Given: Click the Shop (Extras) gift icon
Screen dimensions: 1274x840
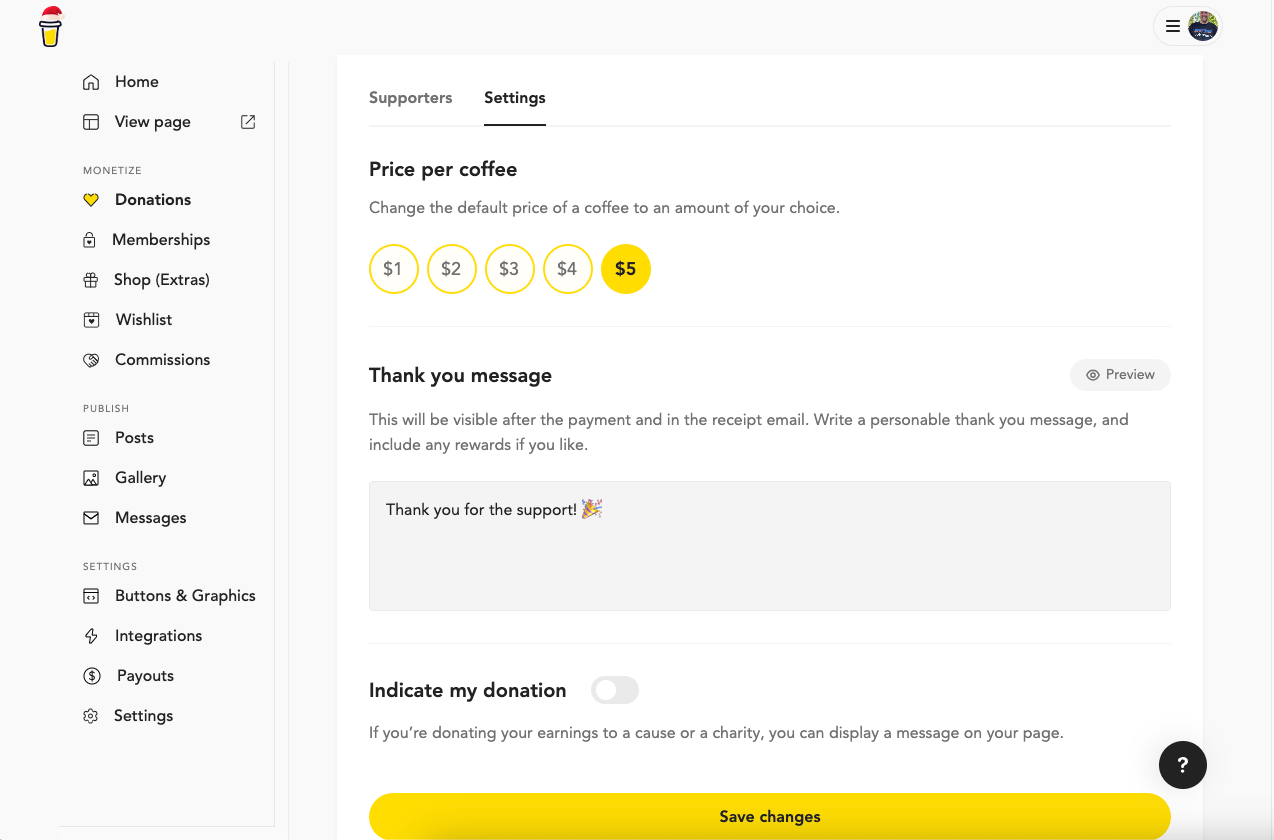Looking at the screenshot, I should point(91,280).
